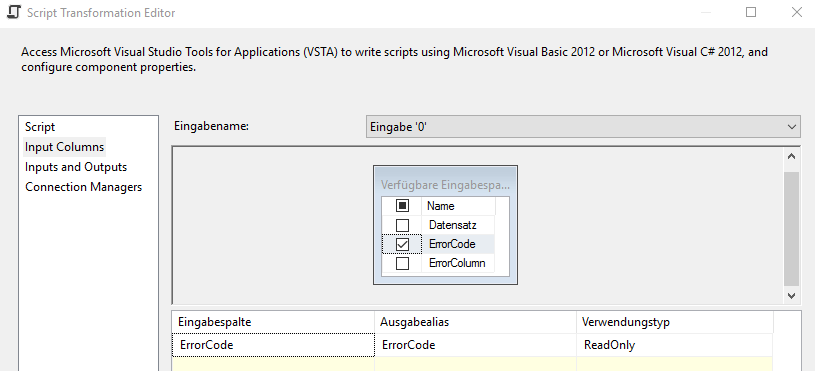
Task: Click the Verfügbare Eingabespa... box title
Action: 445,185
